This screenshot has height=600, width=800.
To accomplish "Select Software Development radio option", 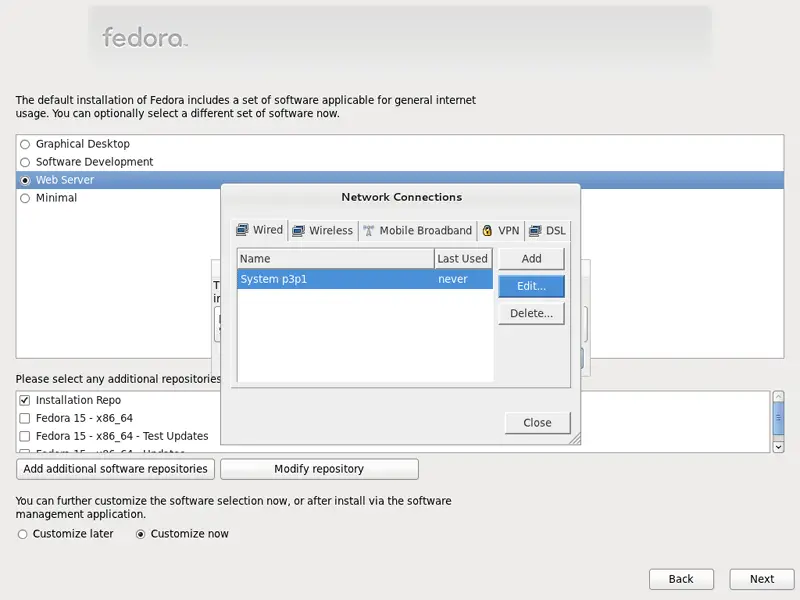I will coord(25,162).
